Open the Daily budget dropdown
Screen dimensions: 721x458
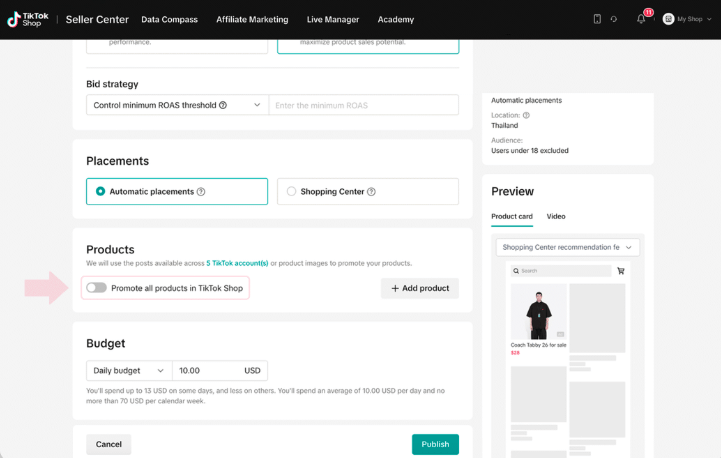coord(129,370)
